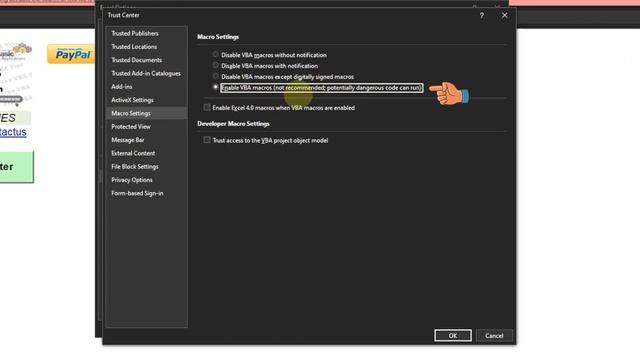This screenshot has height=360, width=640.
Task: Go to Privacy Options category
Action: [x=147, y=180]
